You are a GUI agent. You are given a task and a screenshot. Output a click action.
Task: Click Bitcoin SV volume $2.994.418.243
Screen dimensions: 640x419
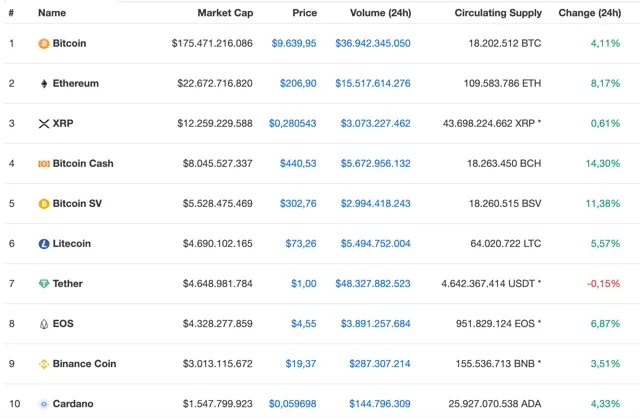tap(376, 203)
